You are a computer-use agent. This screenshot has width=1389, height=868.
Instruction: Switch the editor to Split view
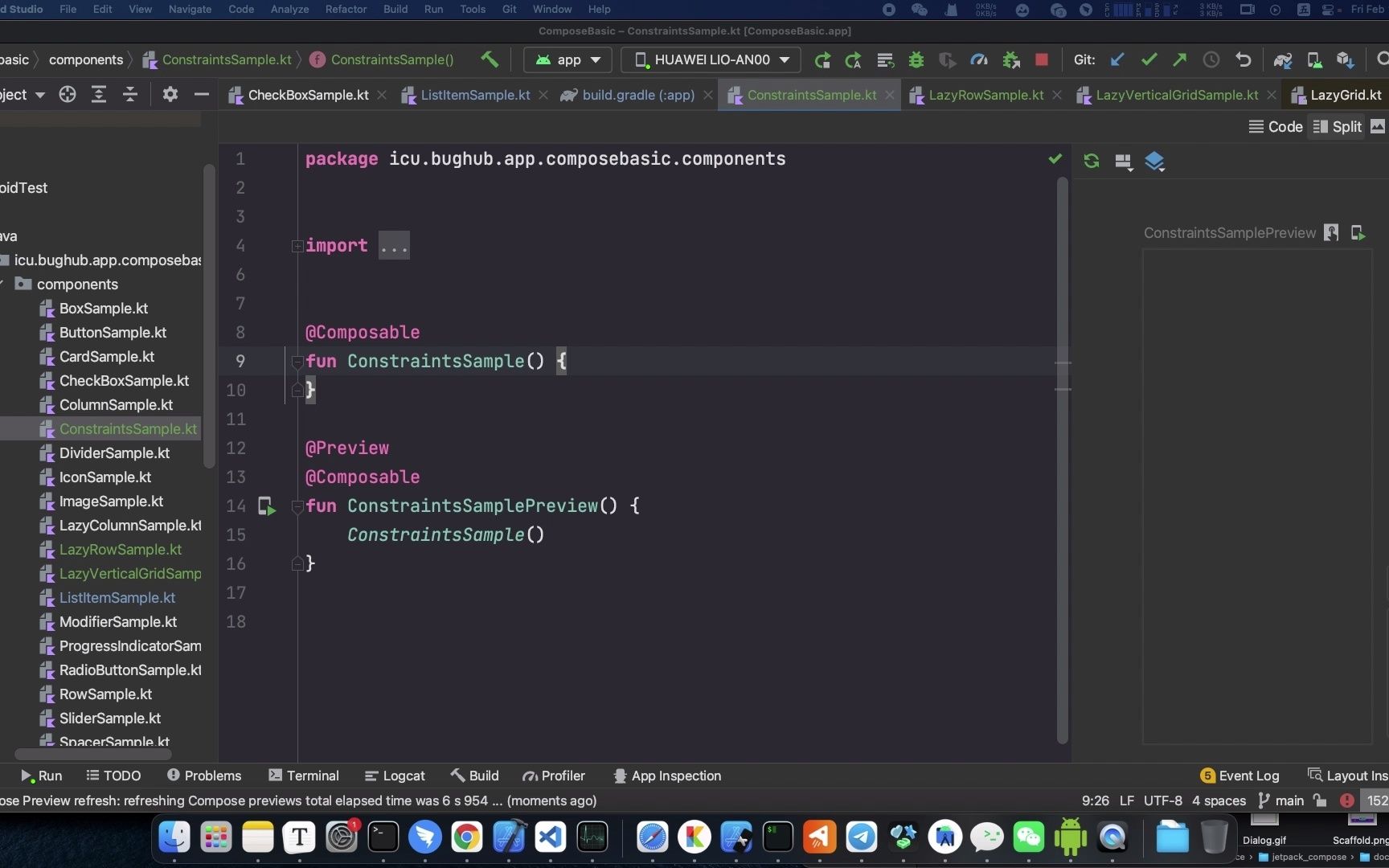pos(1337,126)
